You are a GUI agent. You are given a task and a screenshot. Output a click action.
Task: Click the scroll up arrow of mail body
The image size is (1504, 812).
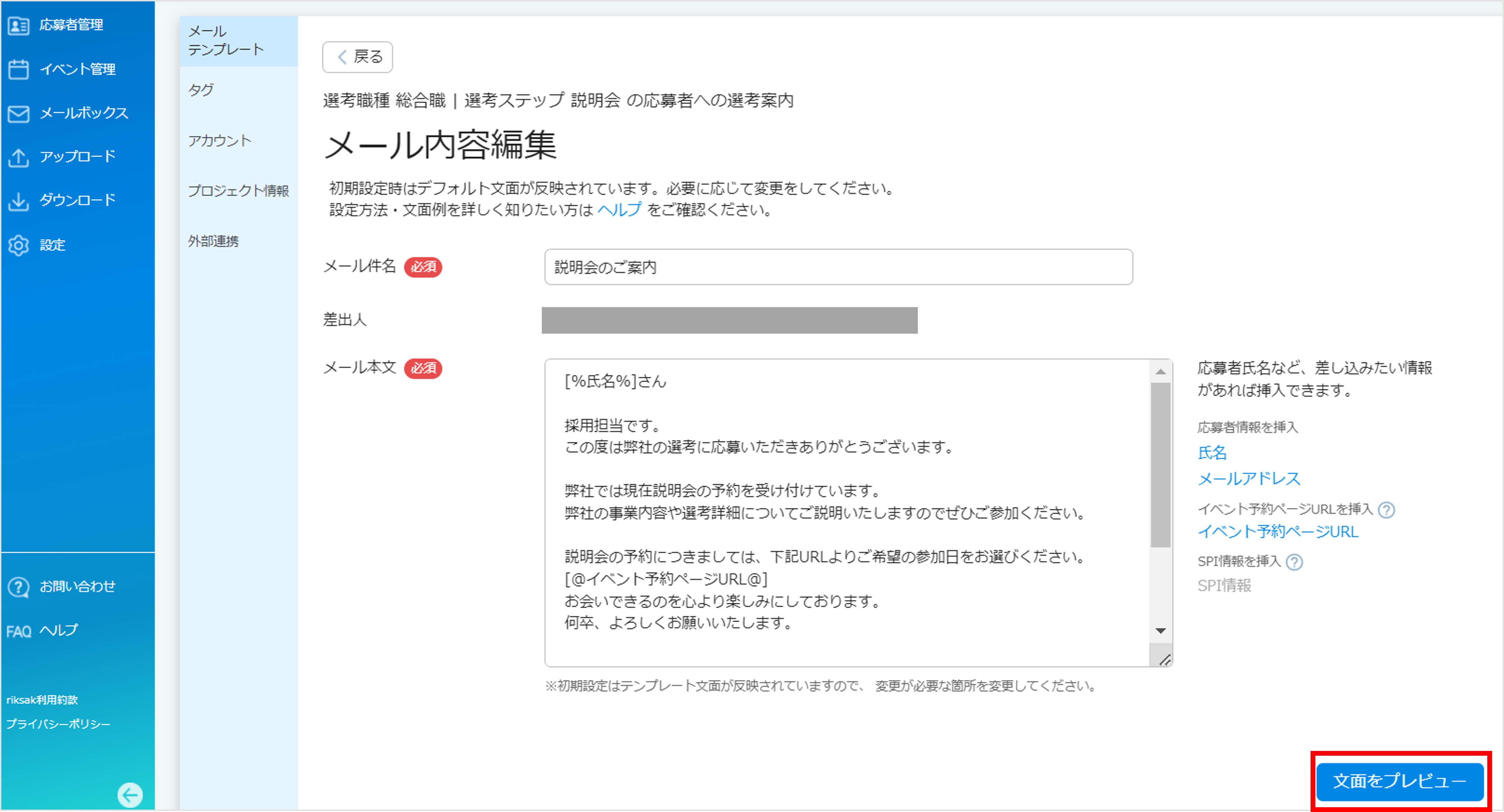click(x=1161, y=372)
